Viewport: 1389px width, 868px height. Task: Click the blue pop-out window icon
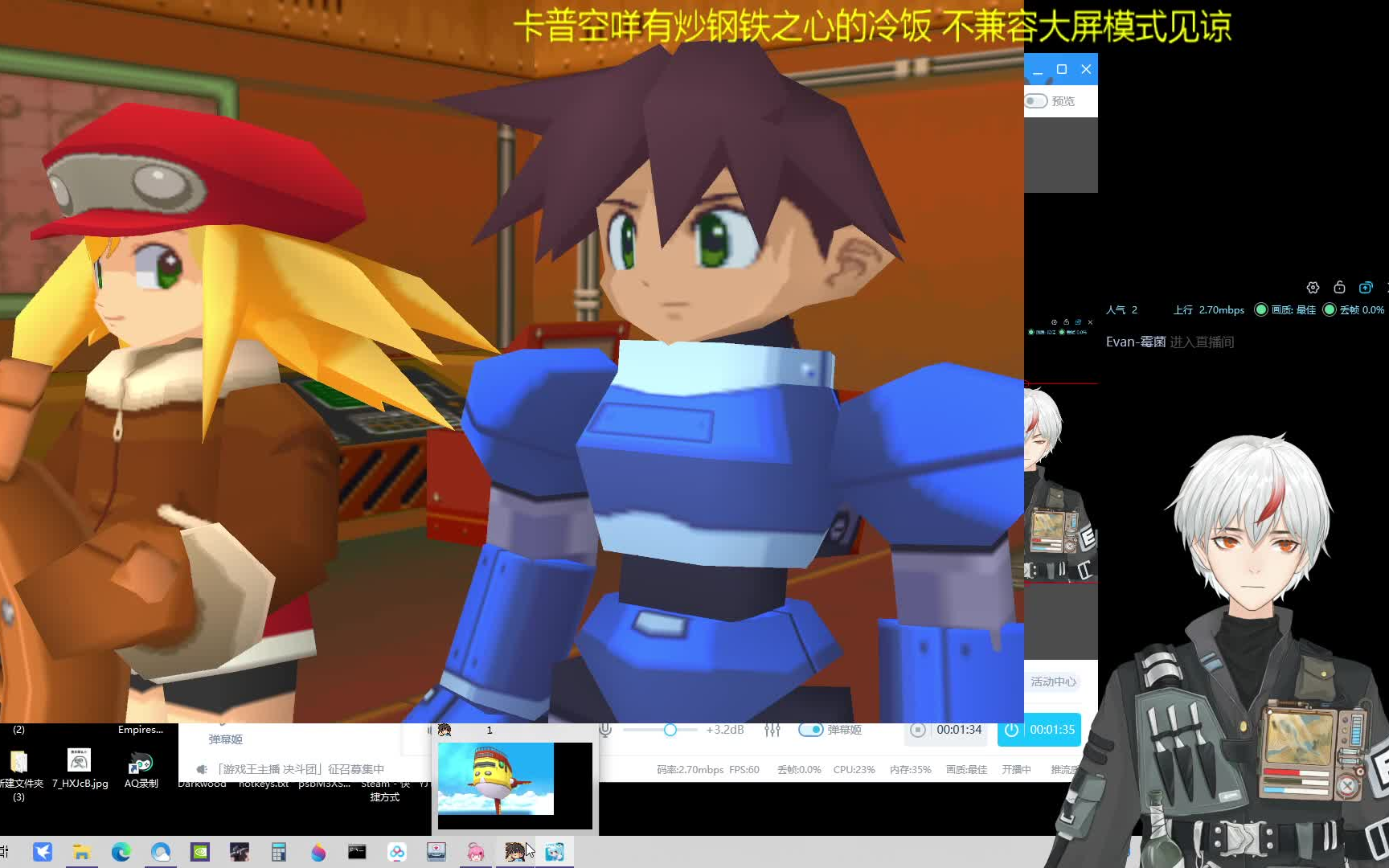point(1366,288)
